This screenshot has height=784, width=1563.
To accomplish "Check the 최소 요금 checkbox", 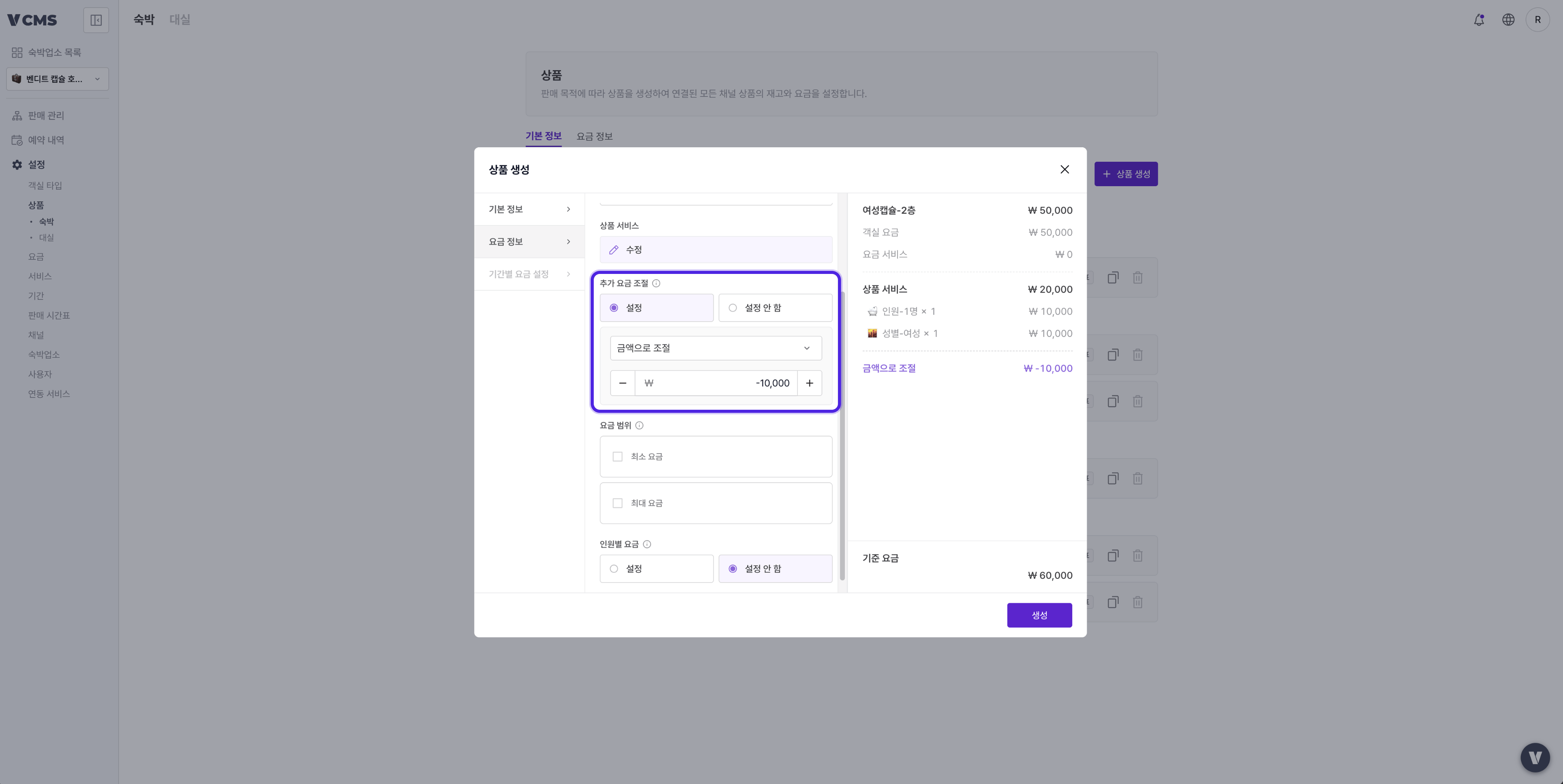I will pyautogui.click(x=617, y=456).
